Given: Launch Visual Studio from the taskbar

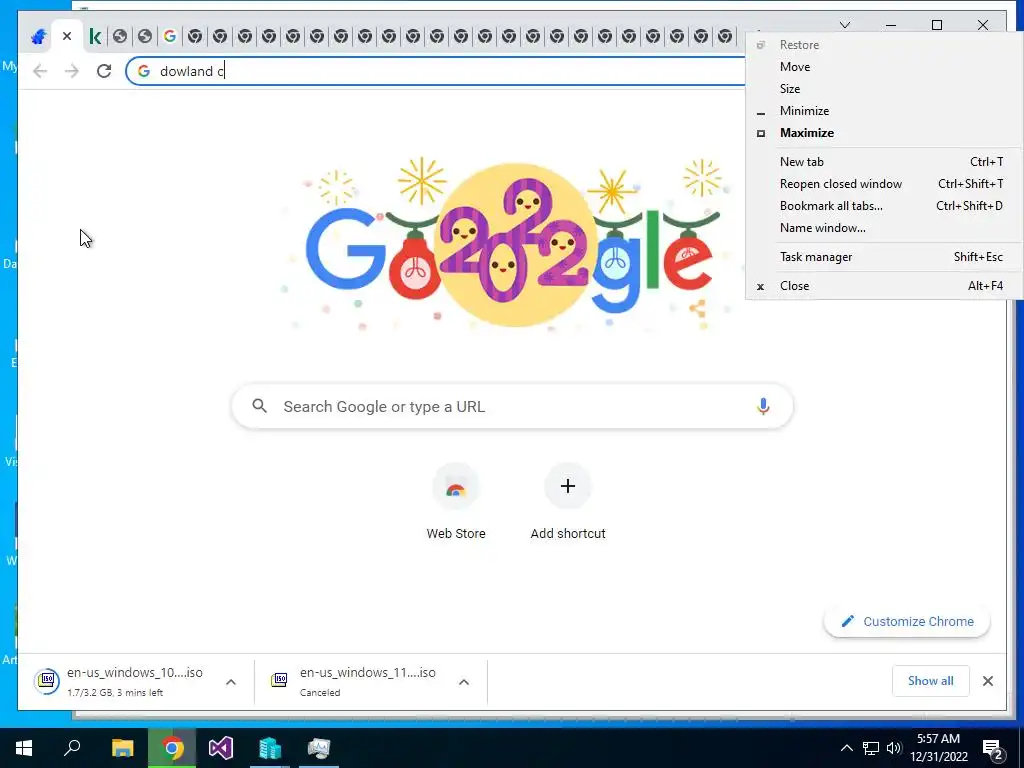Looking at the screenshot, I should (x=221, y=748).
